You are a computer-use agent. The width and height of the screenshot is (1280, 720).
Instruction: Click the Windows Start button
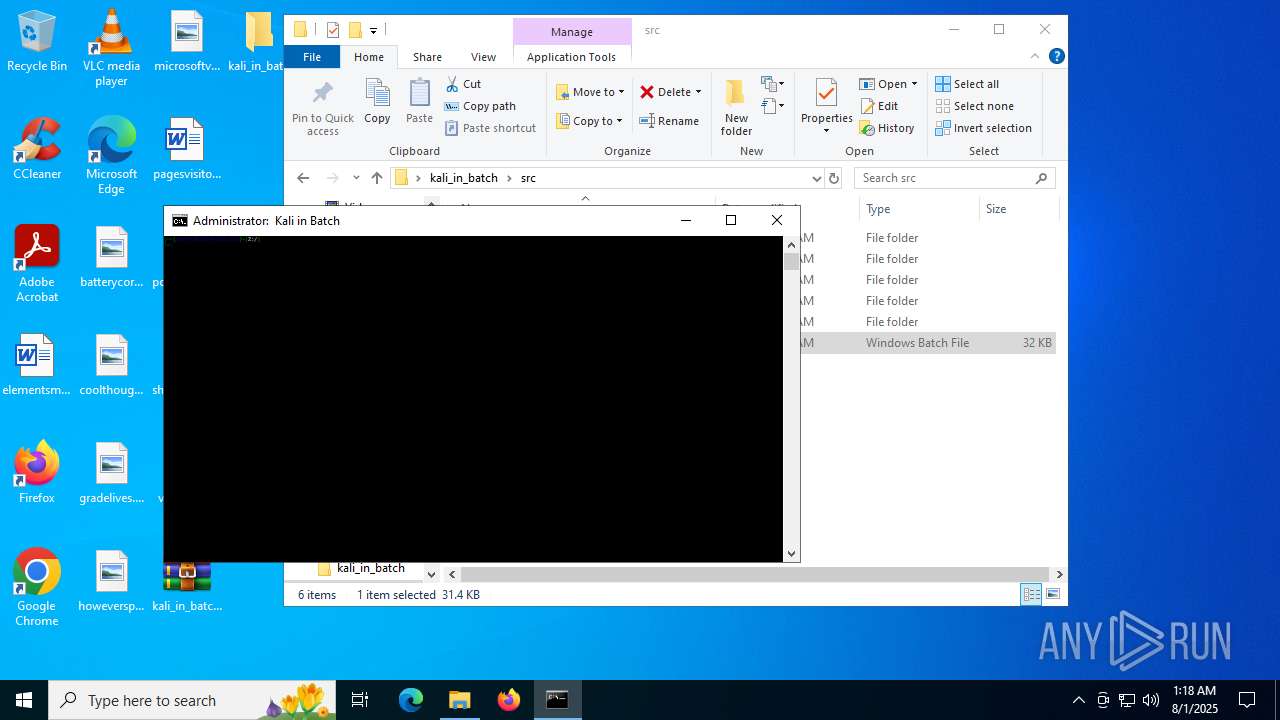(24, 700)
